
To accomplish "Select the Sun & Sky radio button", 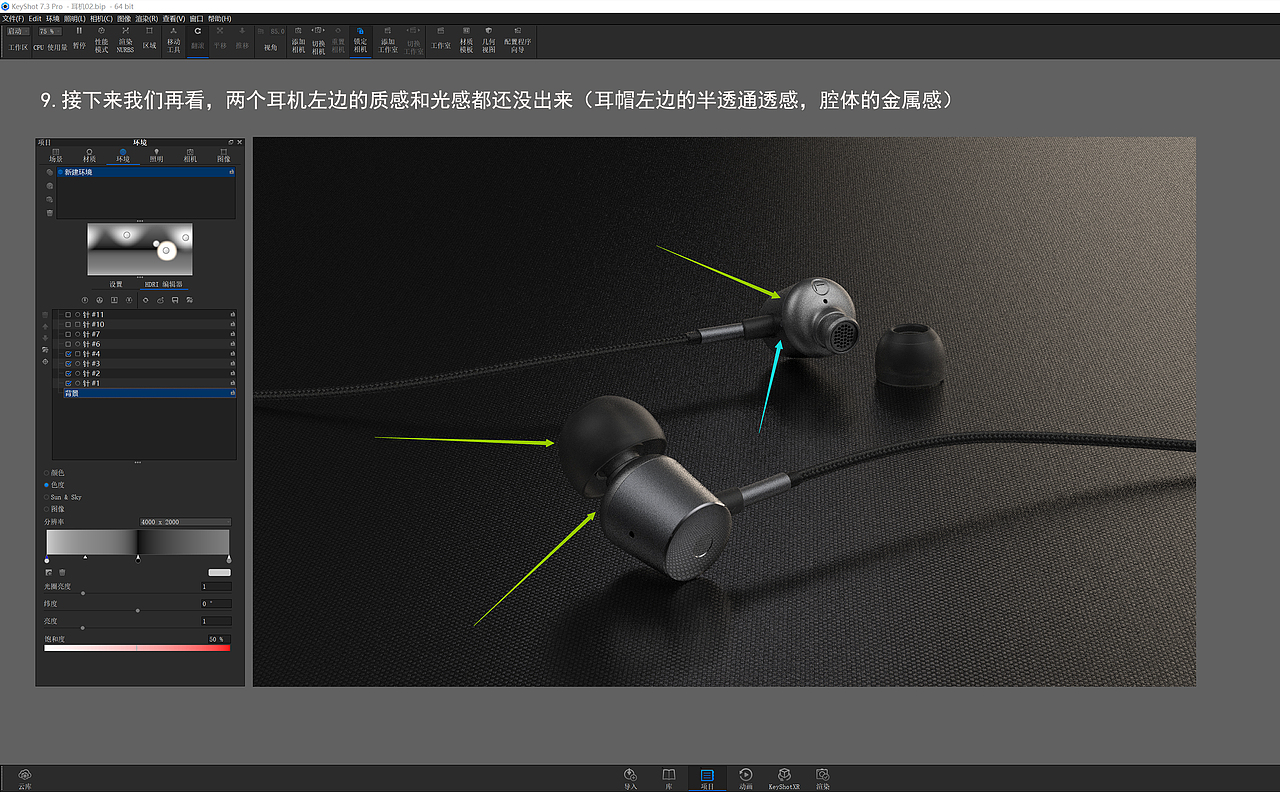I will [47, 497].
